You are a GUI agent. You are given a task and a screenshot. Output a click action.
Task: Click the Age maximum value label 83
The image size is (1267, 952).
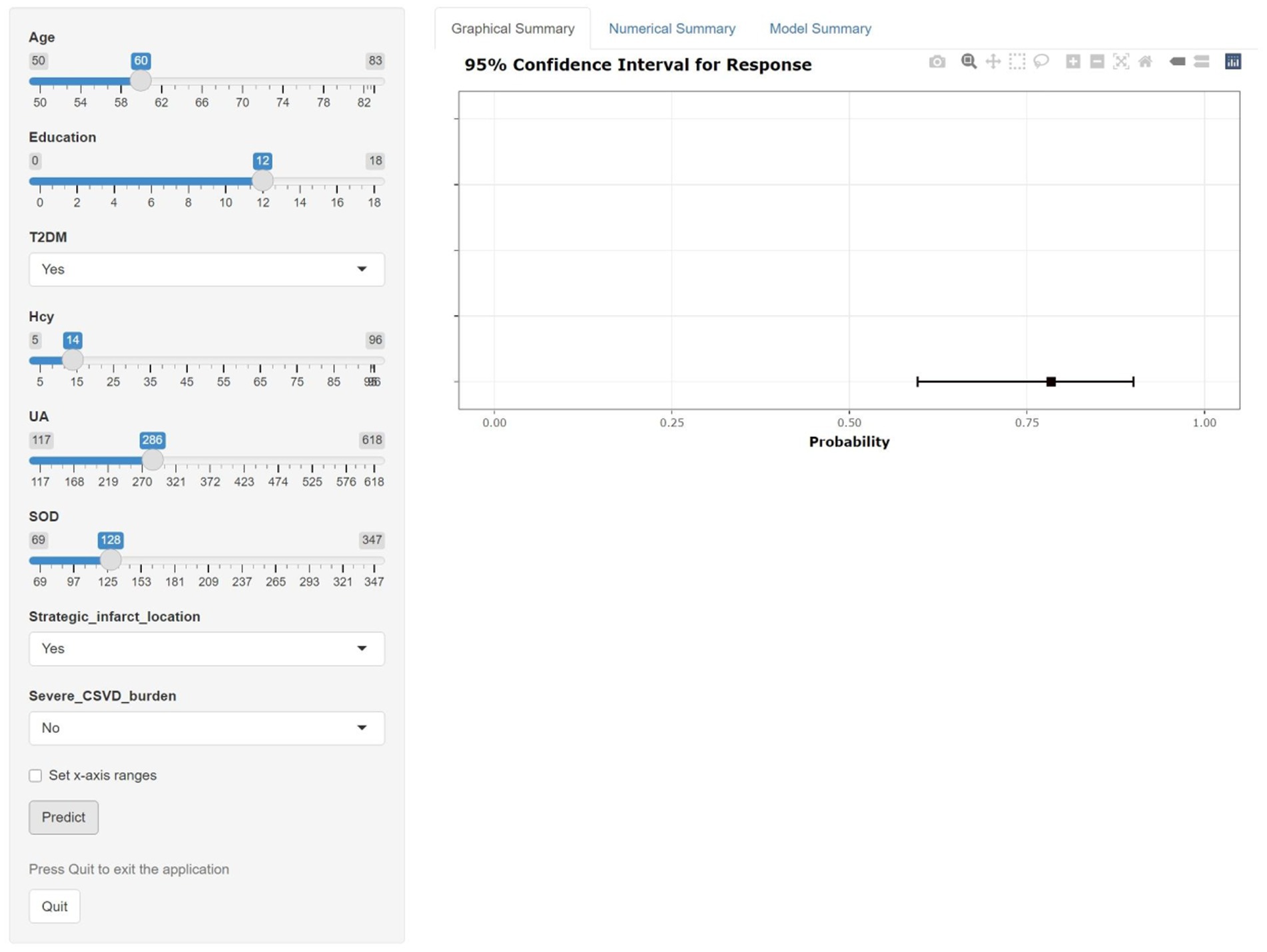pyautogui.click(x=375, y=61)
